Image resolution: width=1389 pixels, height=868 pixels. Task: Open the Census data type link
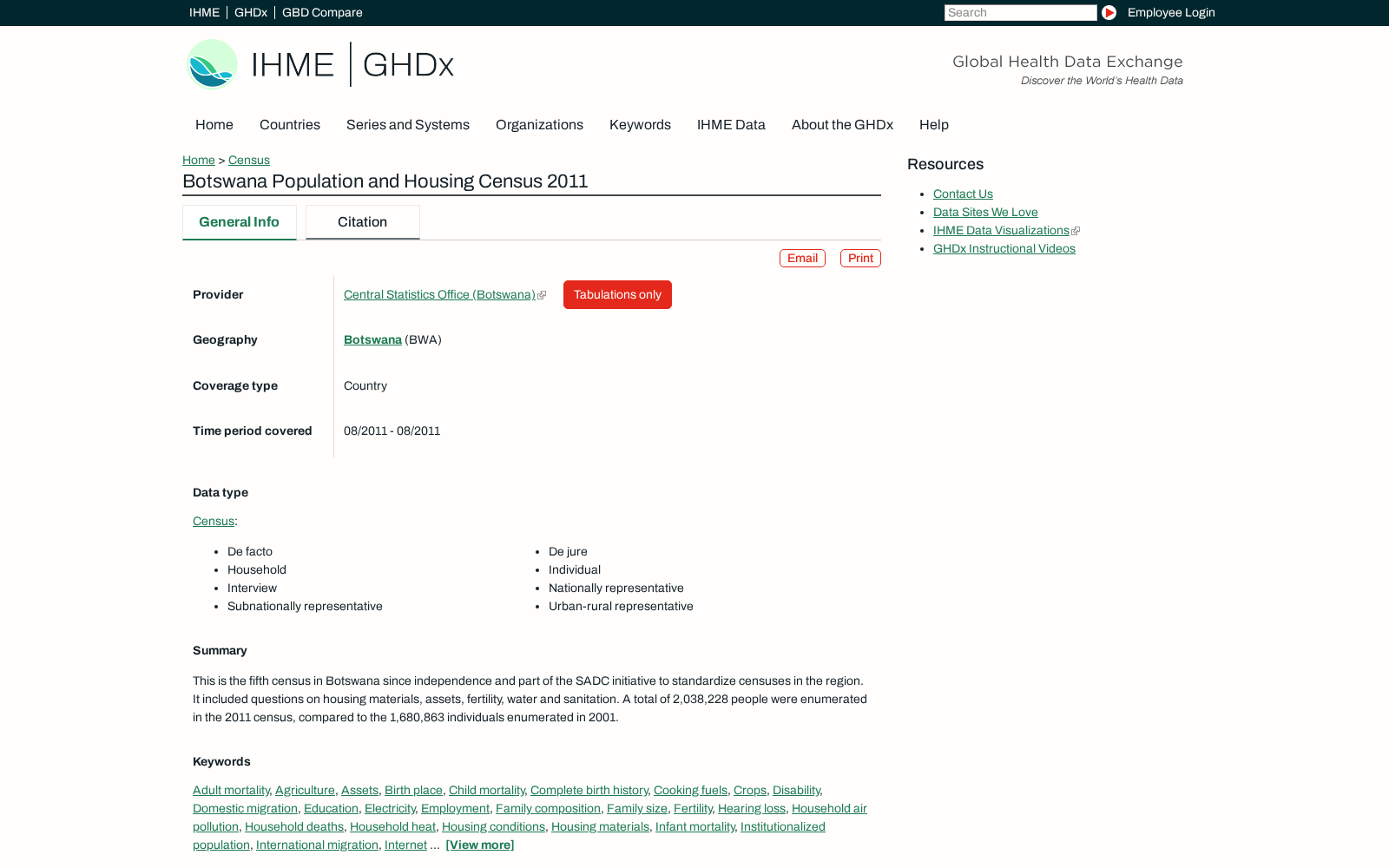[214, 522]
